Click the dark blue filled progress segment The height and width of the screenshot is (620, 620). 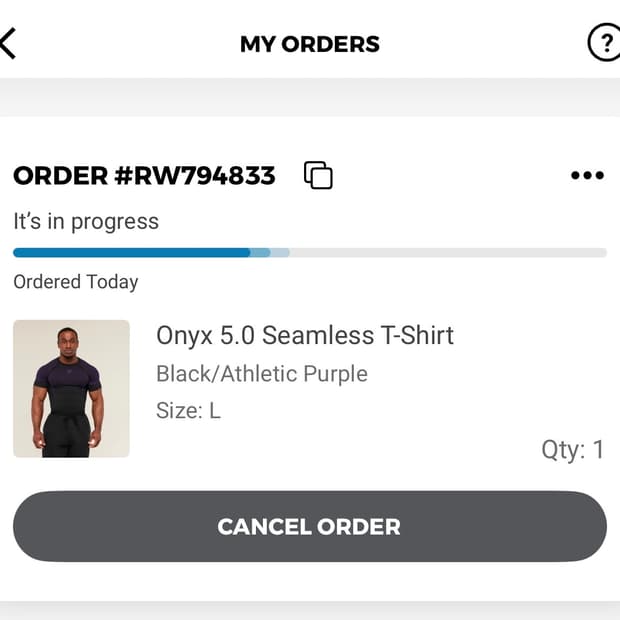click(x=131, y=253)
